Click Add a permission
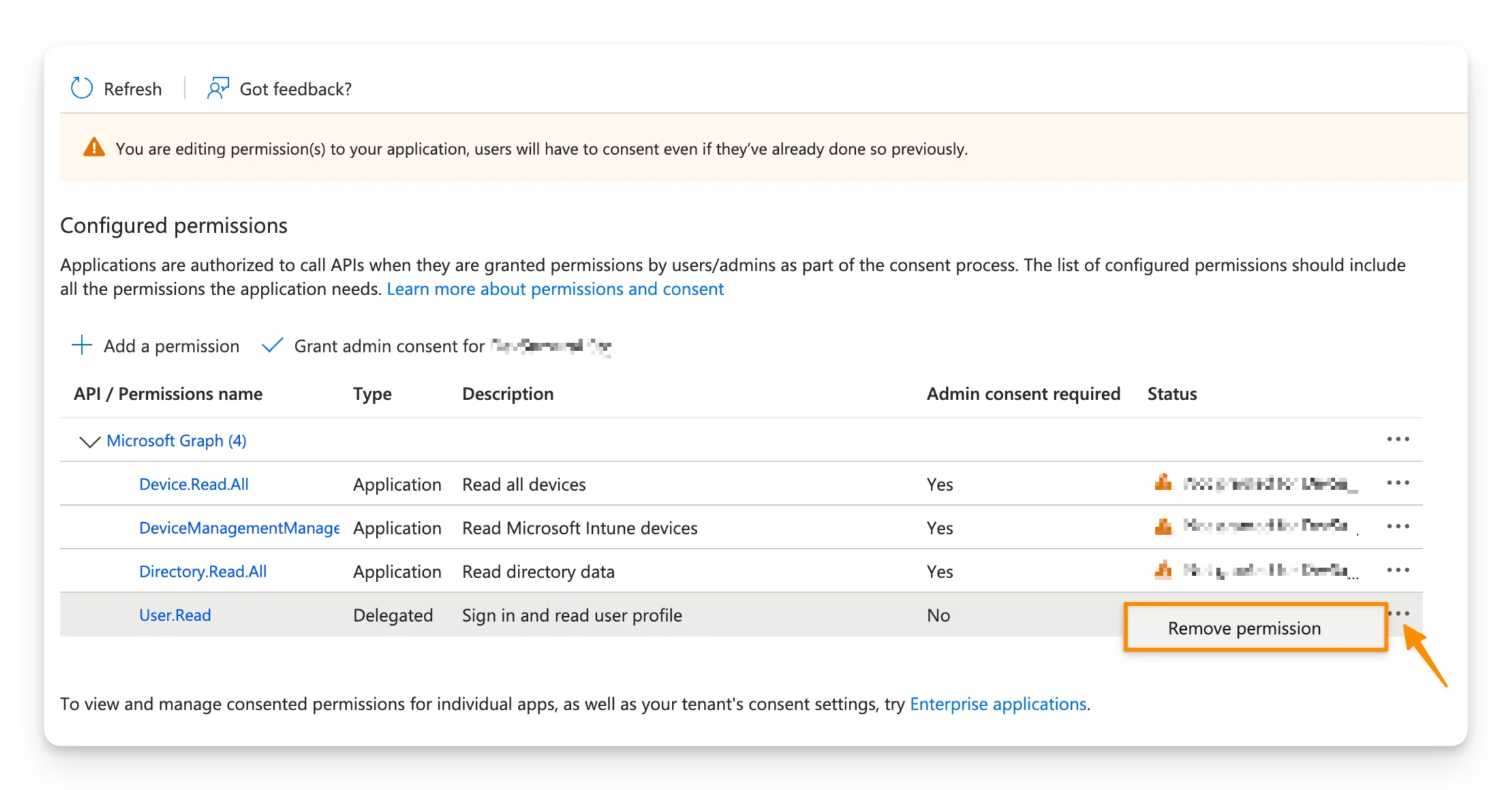The image size is (1512, 790). pos(172,346)
